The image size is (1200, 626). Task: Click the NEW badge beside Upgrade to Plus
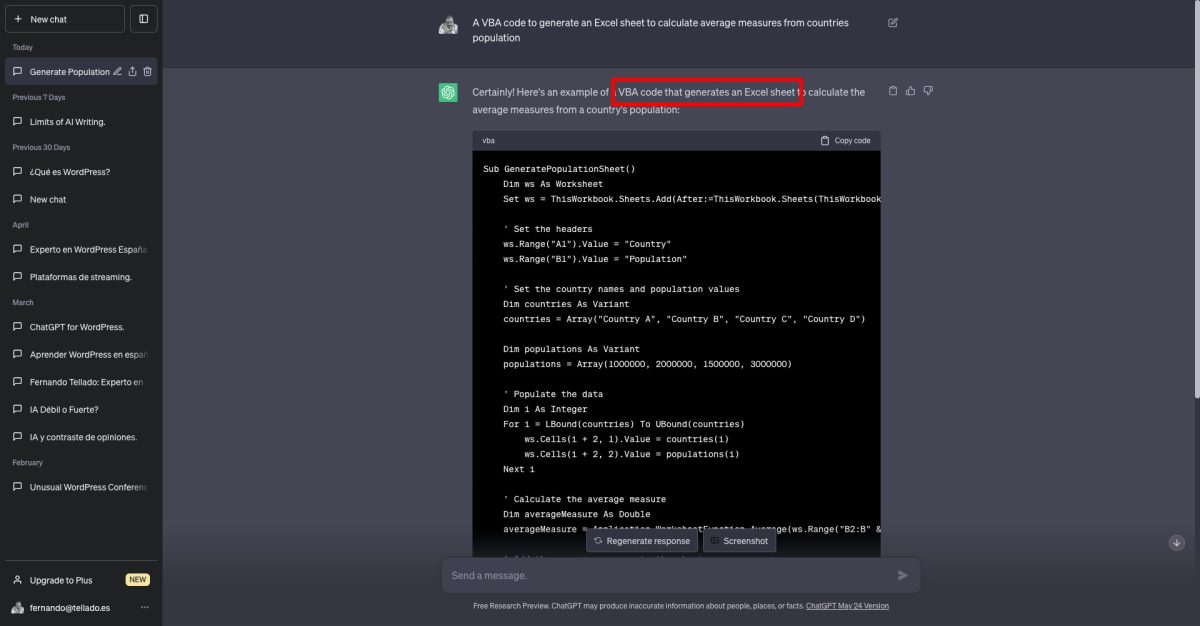point(138,580)
